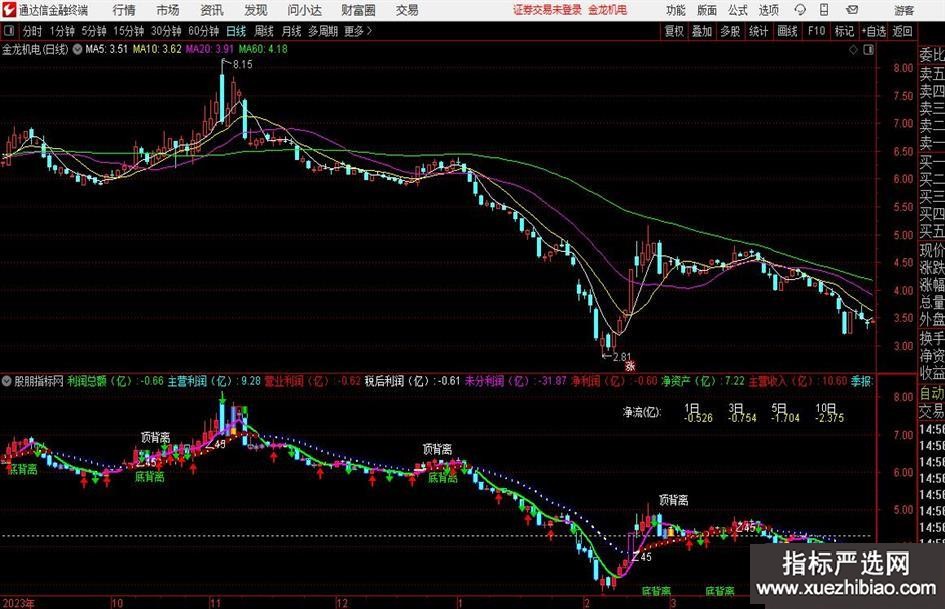Click the round icon beside 股朋指标网

click(x=7, y=381)
